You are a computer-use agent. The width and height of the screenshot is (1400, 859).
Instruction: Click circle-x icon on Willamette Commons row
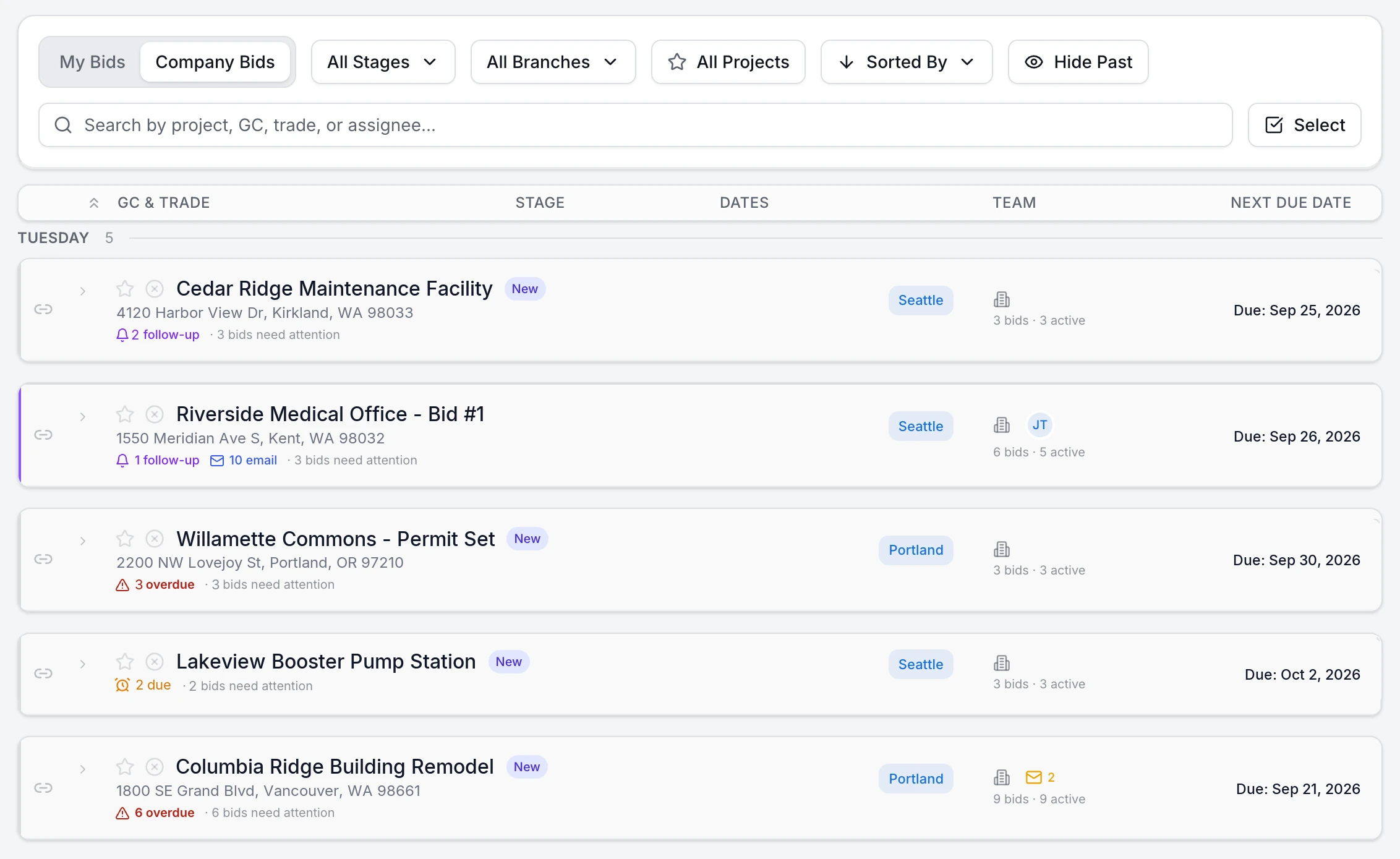pos(155,539)
